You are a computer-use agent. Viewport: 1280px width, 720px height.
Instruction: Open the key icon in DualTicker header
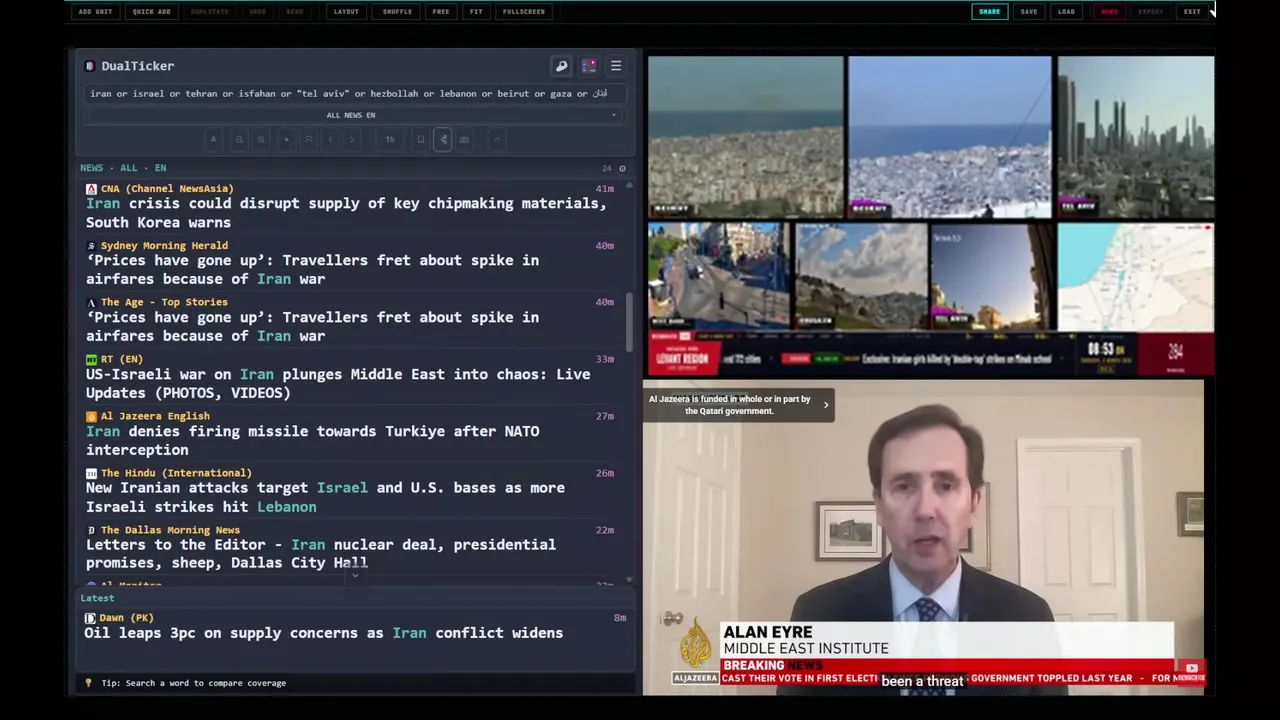tap(561, 66)
